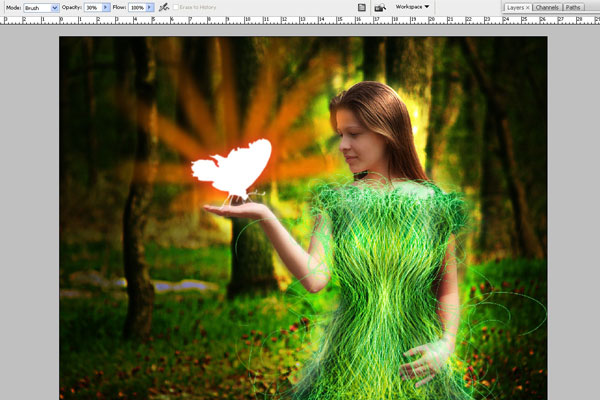Open the Workspace dropdown menu
This screenshot has width=600, height=400.
[x=412, y=7]
